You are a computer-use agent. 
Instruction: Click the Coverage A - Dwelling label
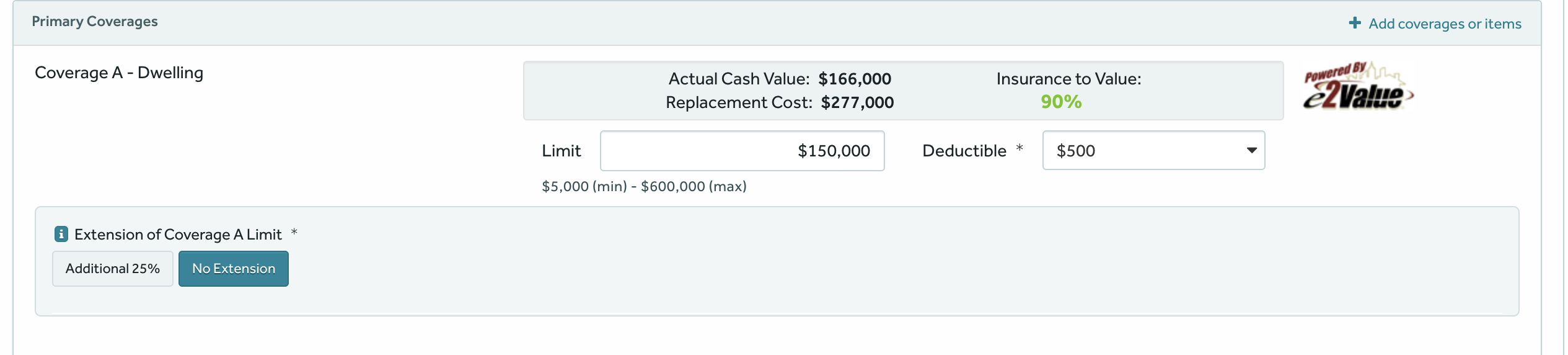pyautogui.click(x=119, y=73)
